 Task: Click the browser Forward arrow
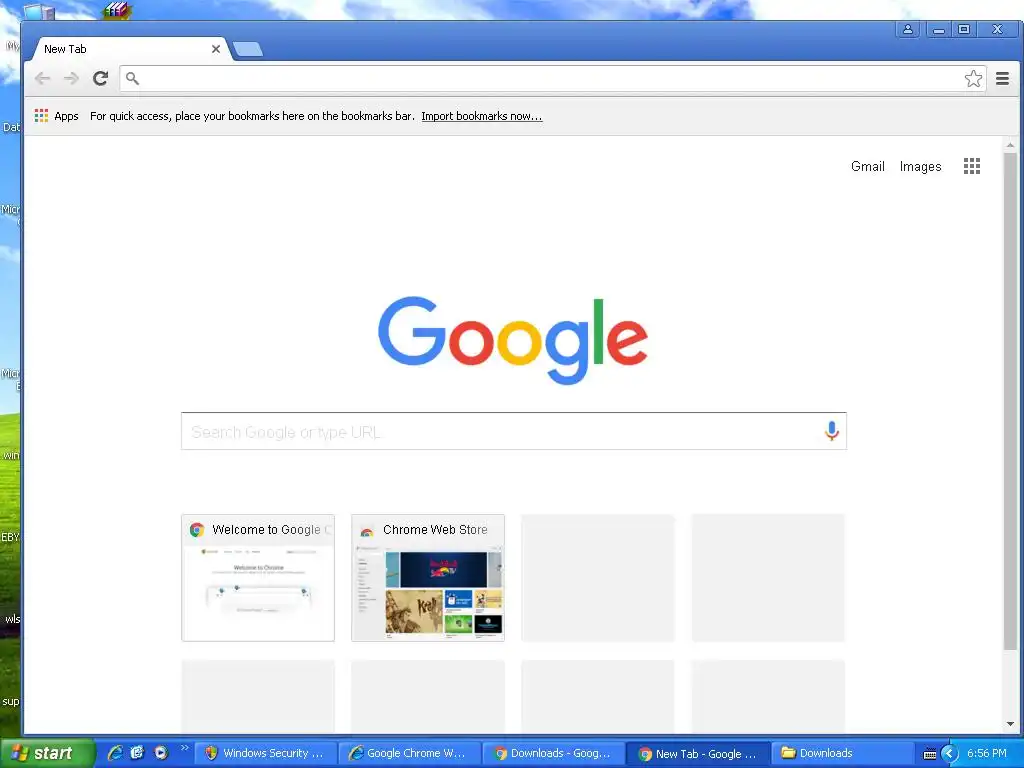pos(71,78)
